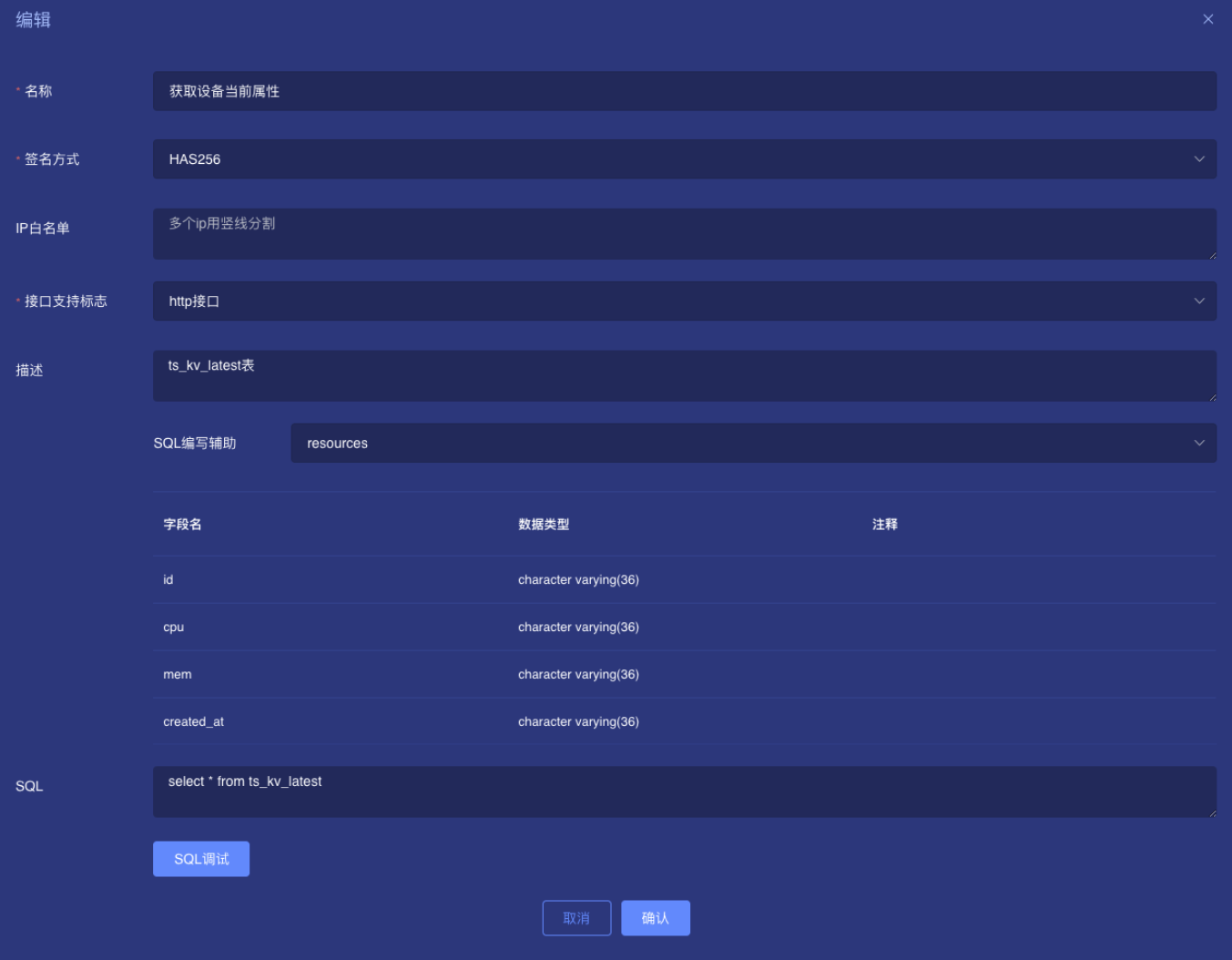Click the SQL query text area
The height and width of the screenshot is (960, 1232).
pos(683,791)
